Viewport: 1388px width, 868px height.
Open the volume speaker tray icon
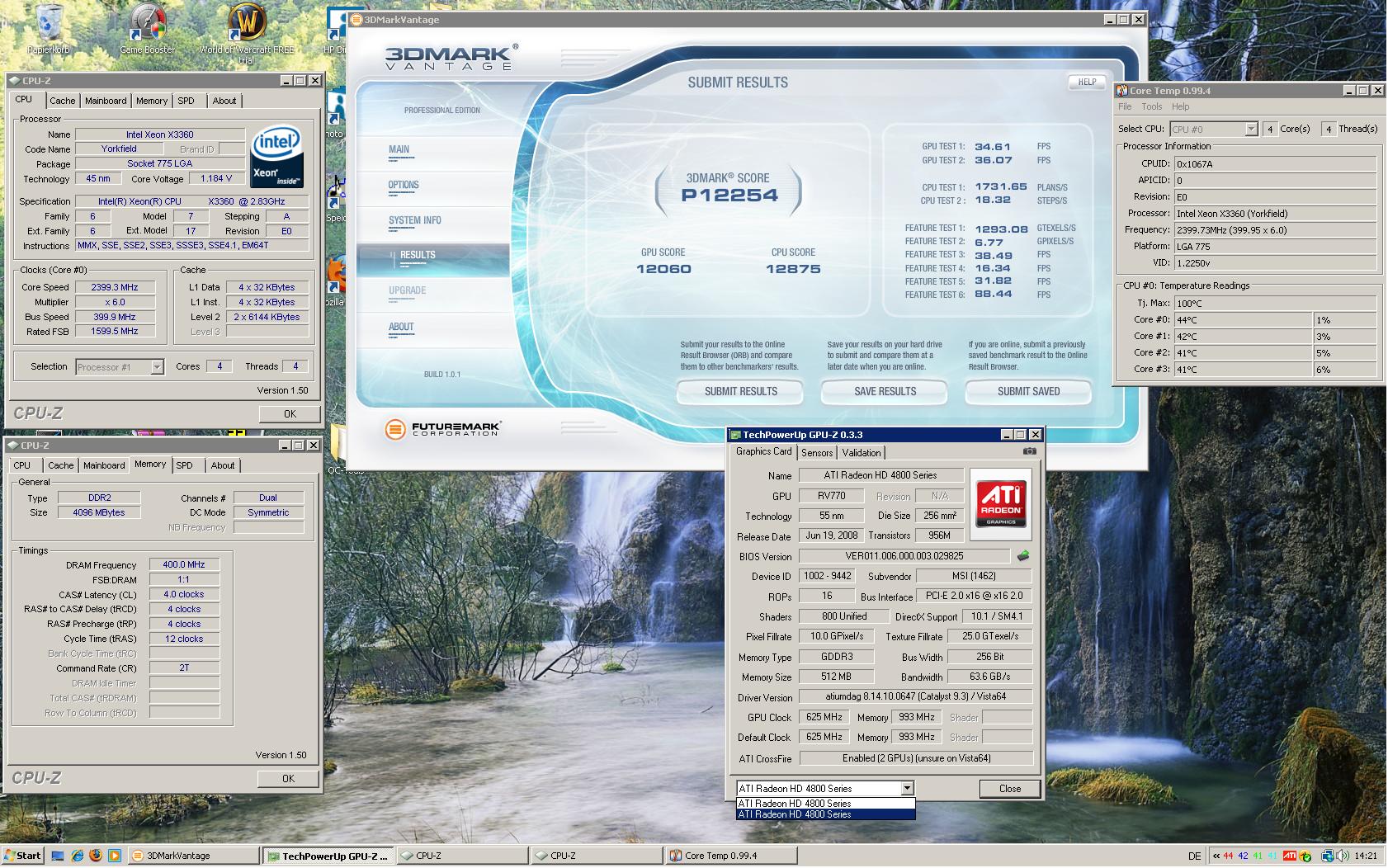click(x=1342, y=856)
